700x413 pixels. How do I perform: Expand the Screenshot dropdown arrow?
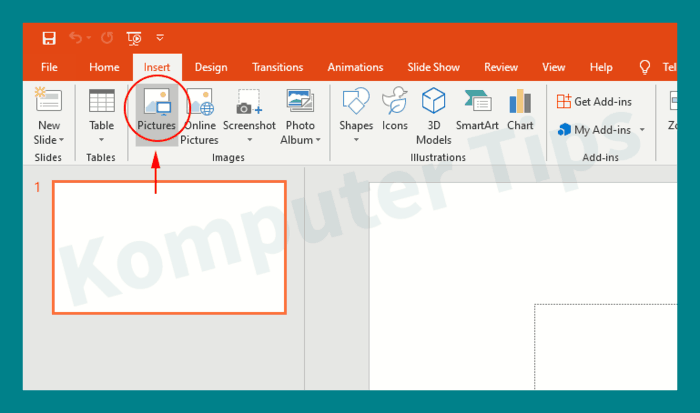coord(250,140)
